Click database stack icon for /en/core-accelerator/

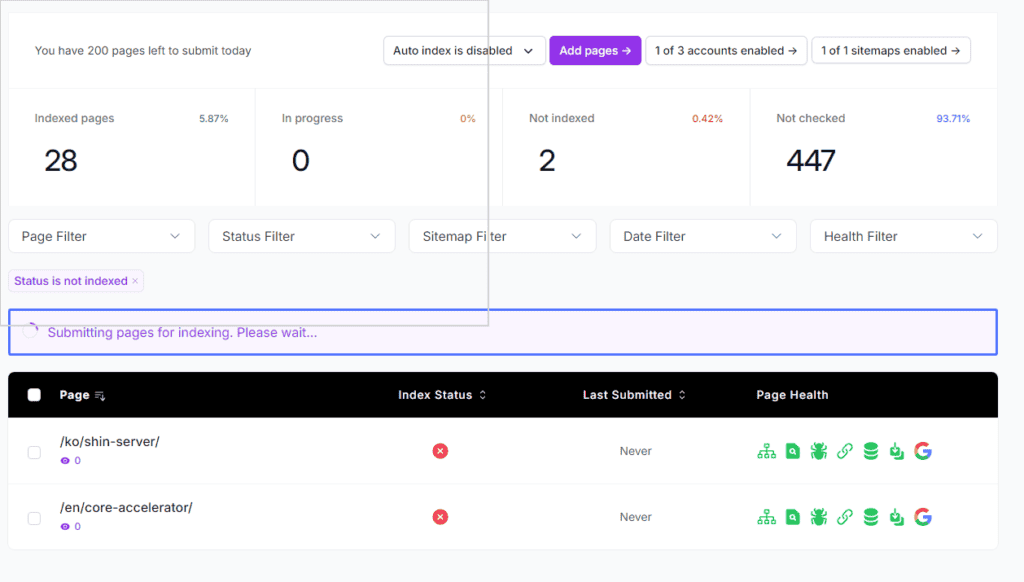pos(871,517)
